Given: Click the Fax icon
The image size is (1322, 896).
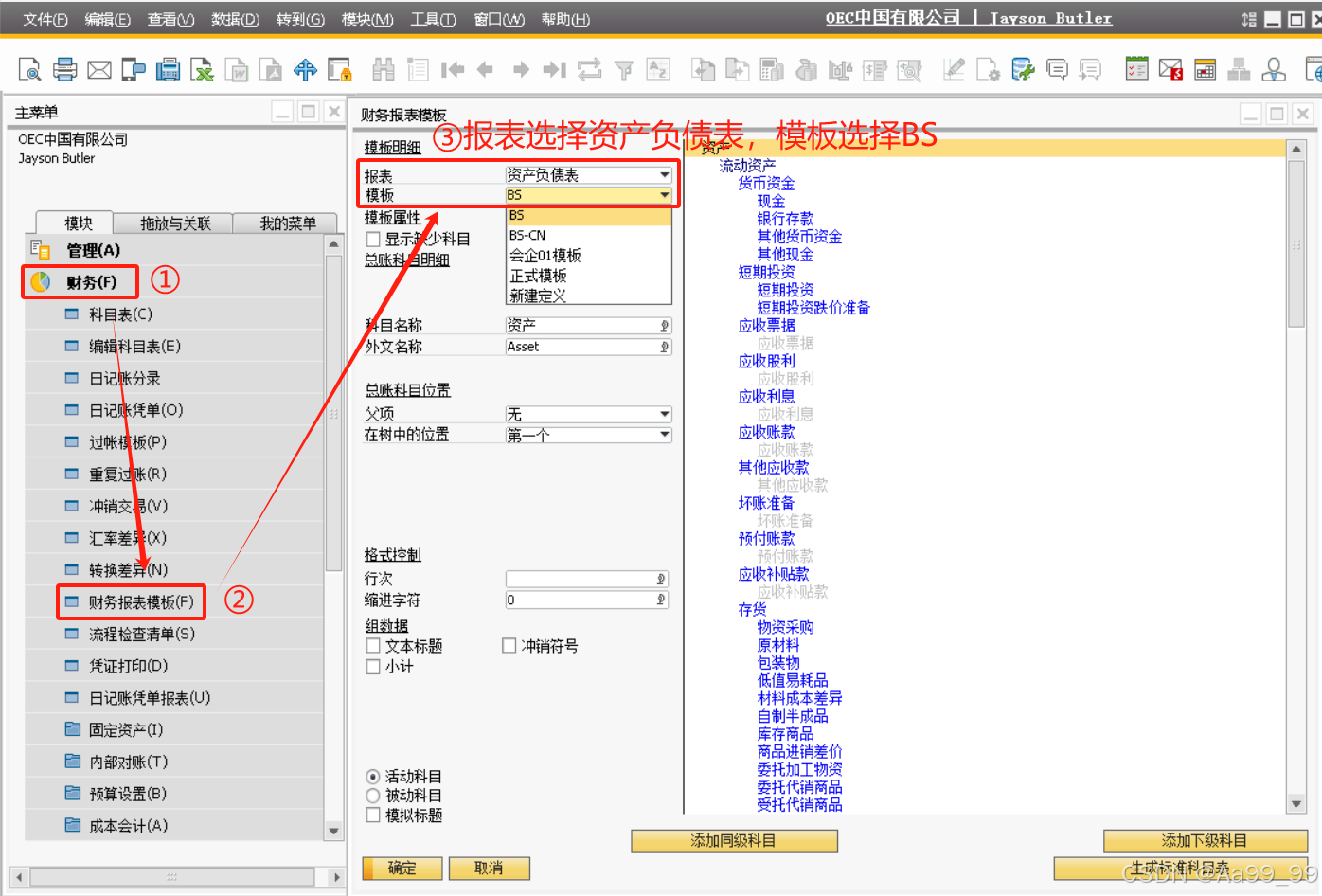Looking at the screenshot, I should [x=168, y=68].
